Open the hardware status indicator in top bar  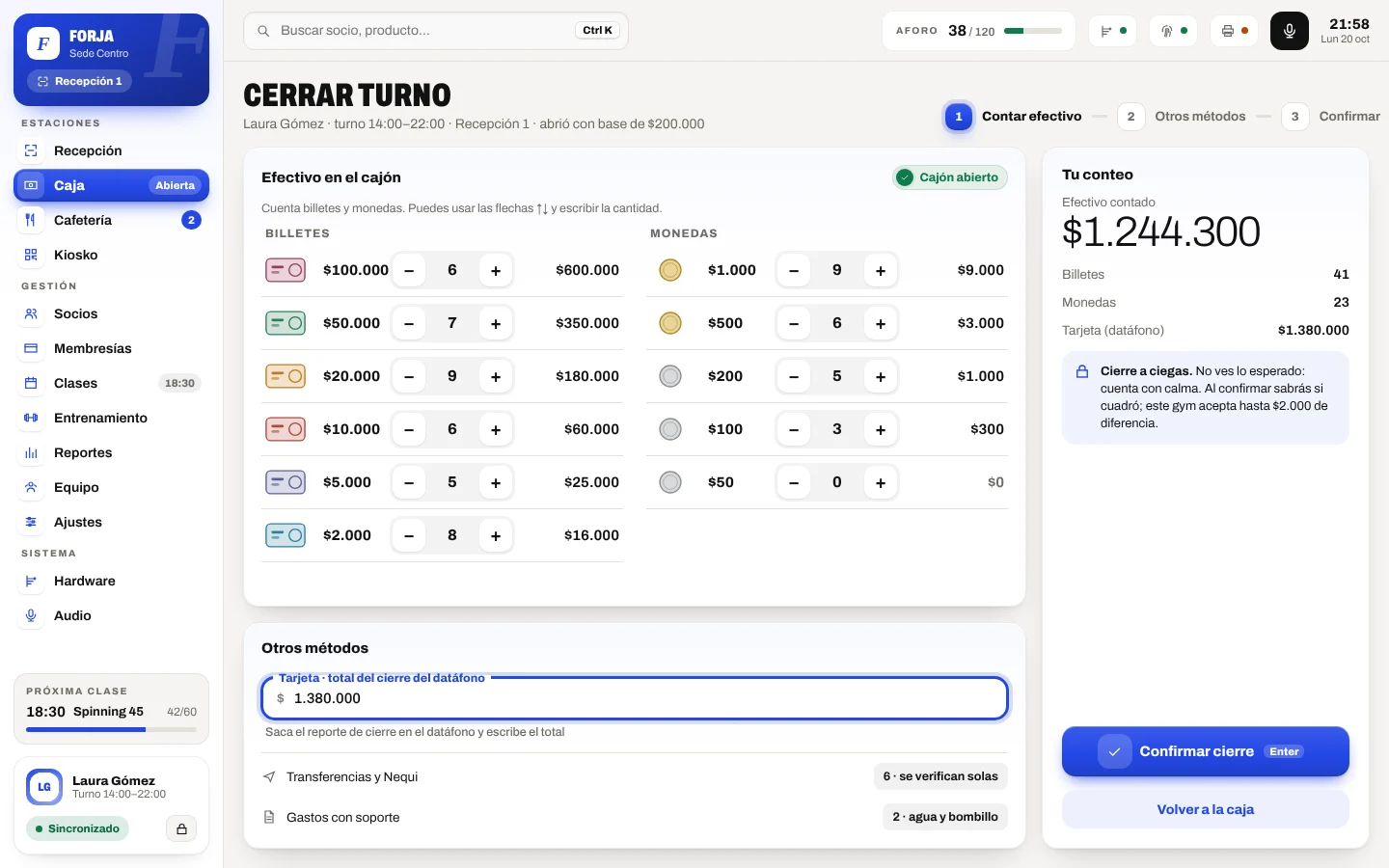point(1113,31)
